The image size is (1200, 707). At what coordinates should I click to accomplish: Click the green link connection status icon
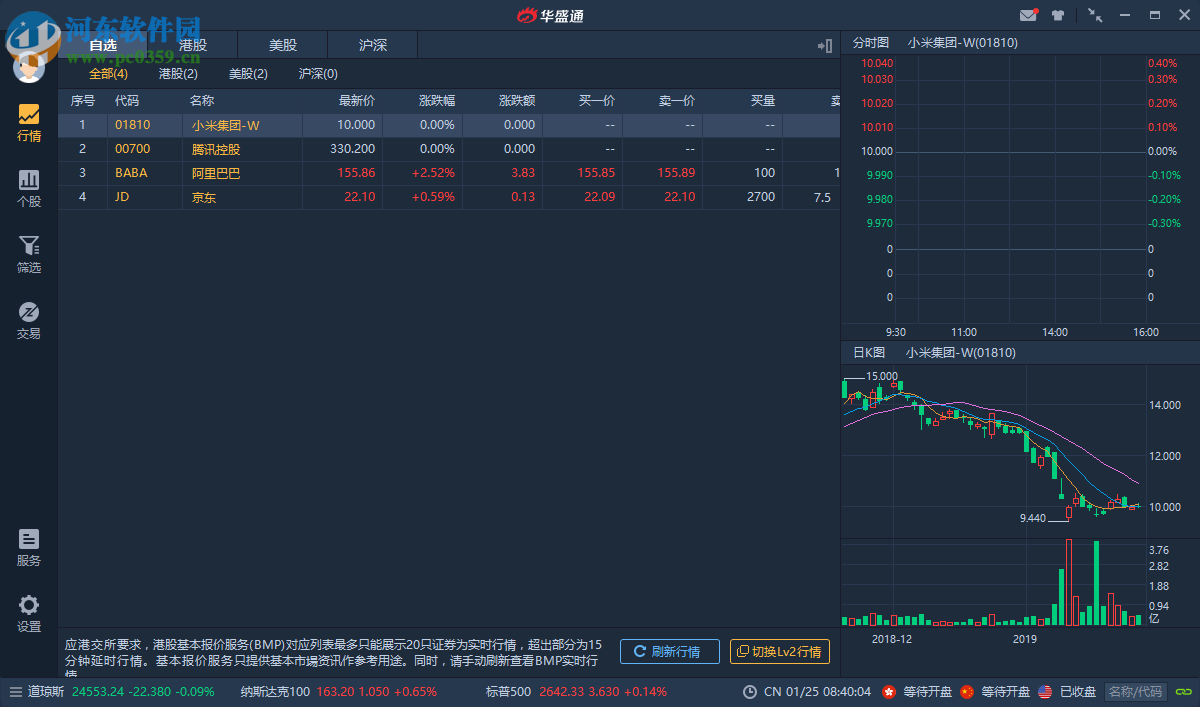[1184, 692]
